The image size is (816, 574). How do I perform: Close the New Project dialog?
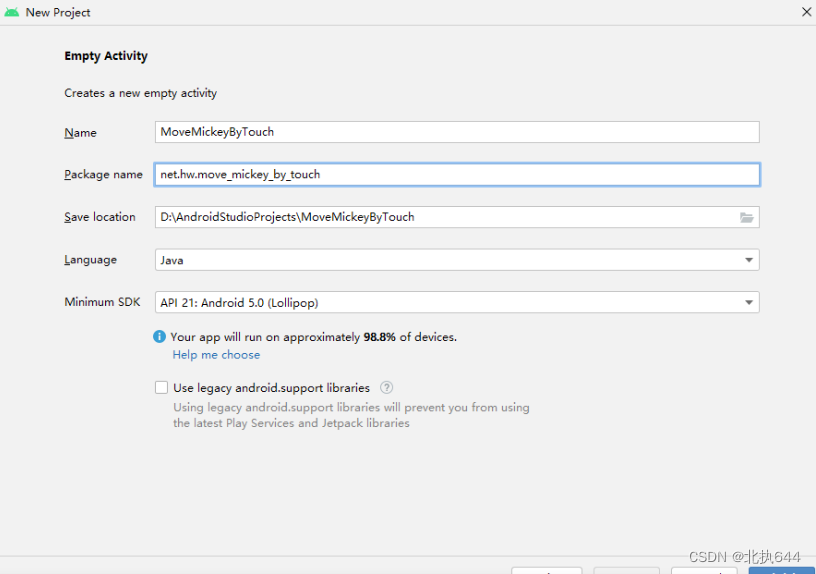pos(806,11)
